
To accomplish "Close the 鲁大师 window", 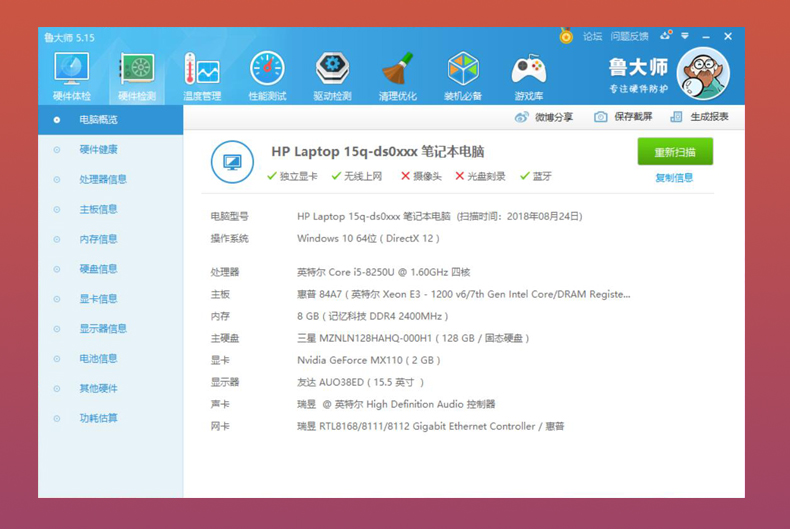I will 728,36.
